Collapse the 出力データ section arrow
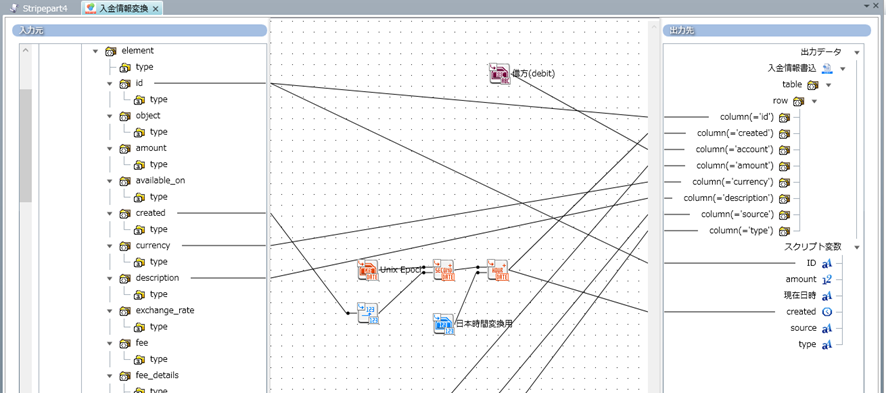This screenshot has width=886, height=393. click(857, 53)
